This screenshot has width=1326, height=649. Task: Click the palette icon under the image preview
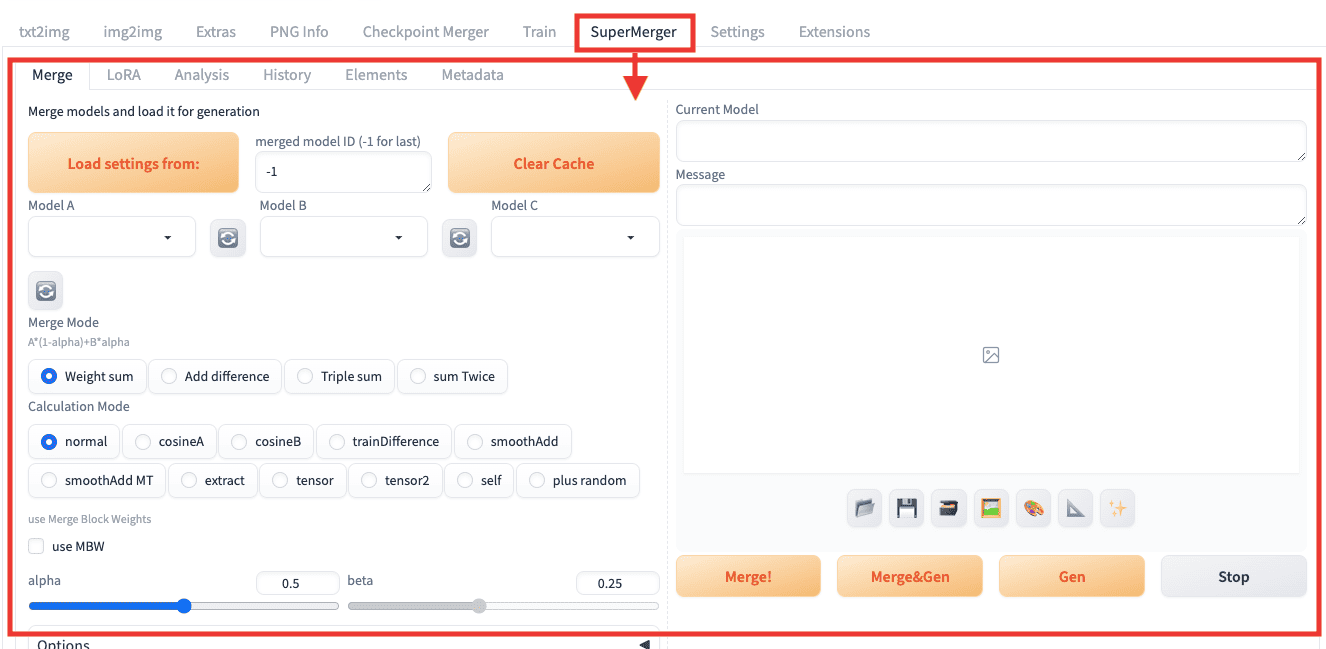coord(1033,508)
